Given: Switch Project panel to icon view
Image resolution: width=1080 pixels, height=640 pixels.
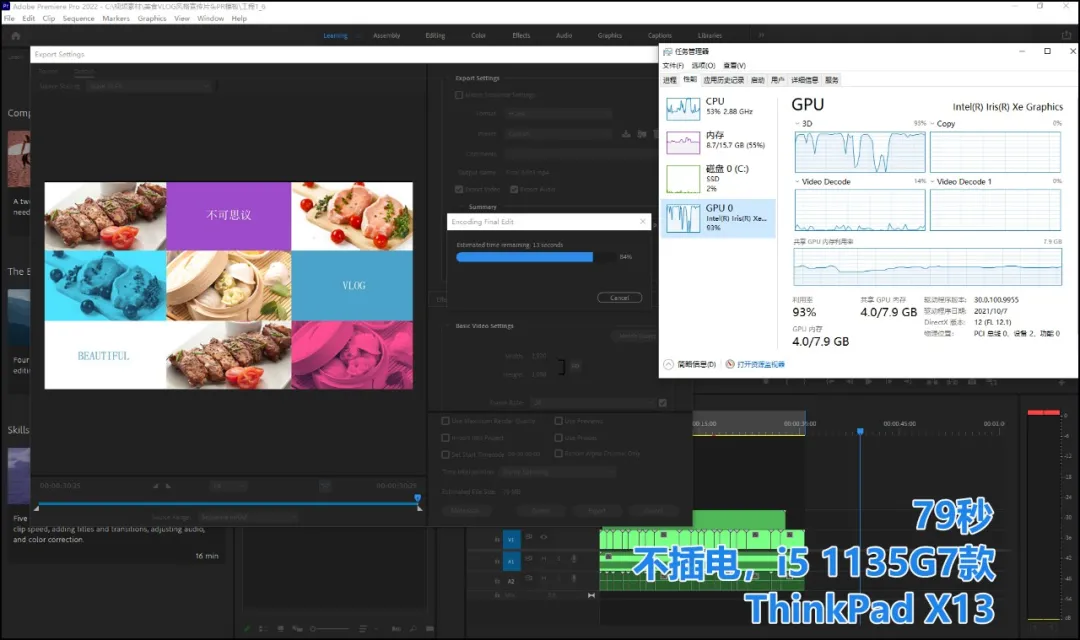Looking at the screenshot, I should click(x=280, y=628).
